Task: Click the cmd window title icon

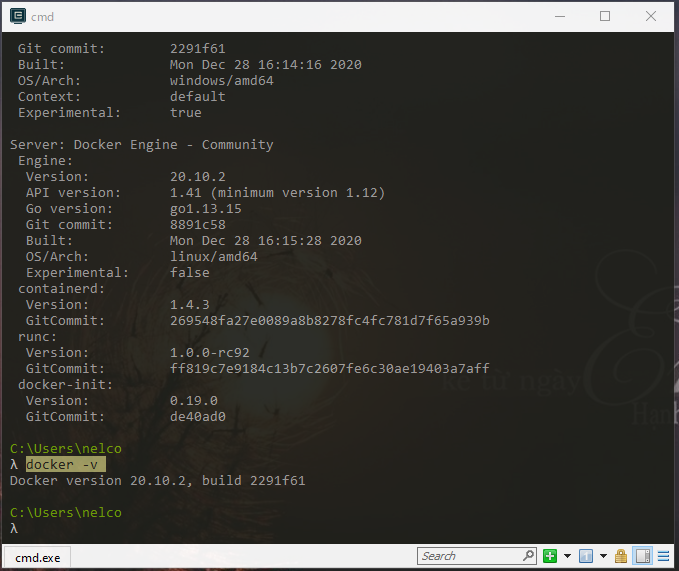Action: click(18, 16)
